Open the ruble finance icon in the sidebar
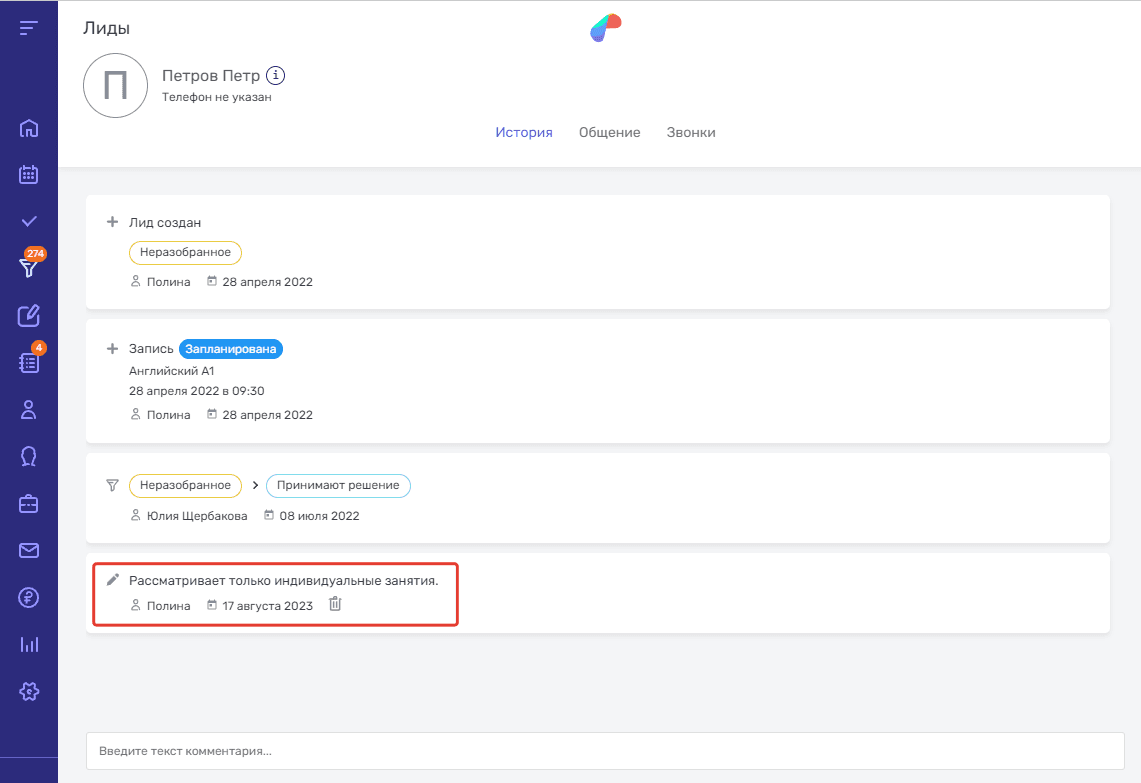This screenshot has width=1141, height=783. (x=29, y=597)
